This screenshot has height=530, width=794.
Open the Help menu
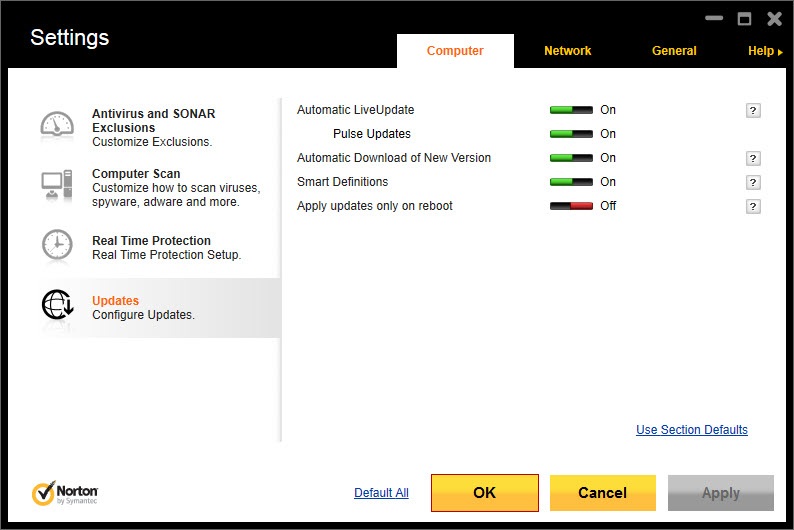click(x=765, y=51)
